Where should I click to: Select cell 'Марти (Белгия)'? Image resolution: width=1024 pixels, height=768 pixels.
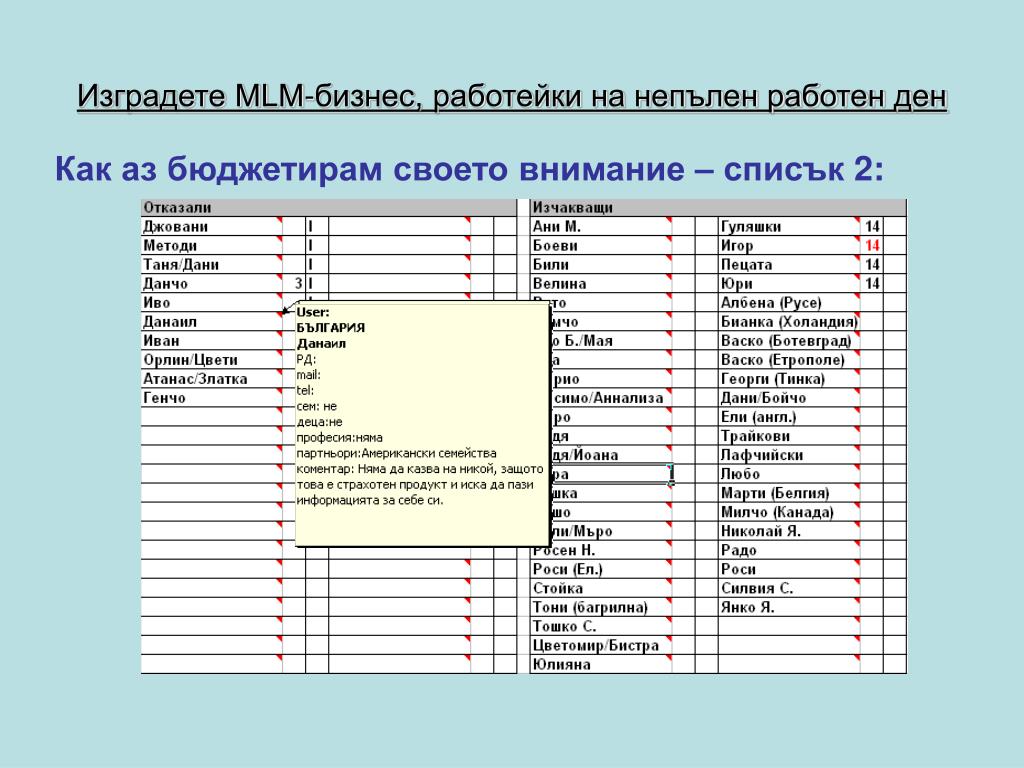(789, 493)
